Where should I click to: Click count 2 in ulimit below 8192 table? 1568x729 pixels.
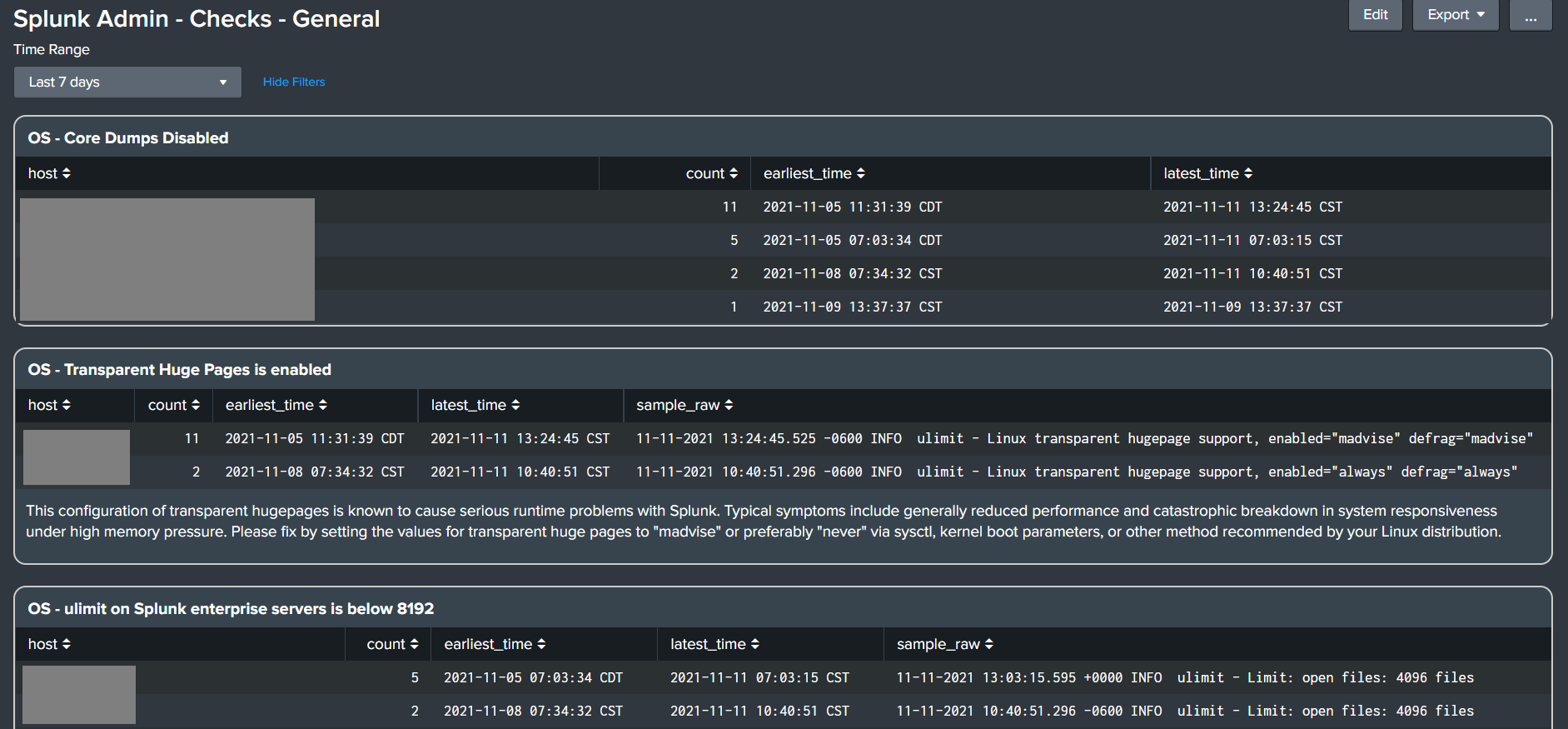click(415, 711)
